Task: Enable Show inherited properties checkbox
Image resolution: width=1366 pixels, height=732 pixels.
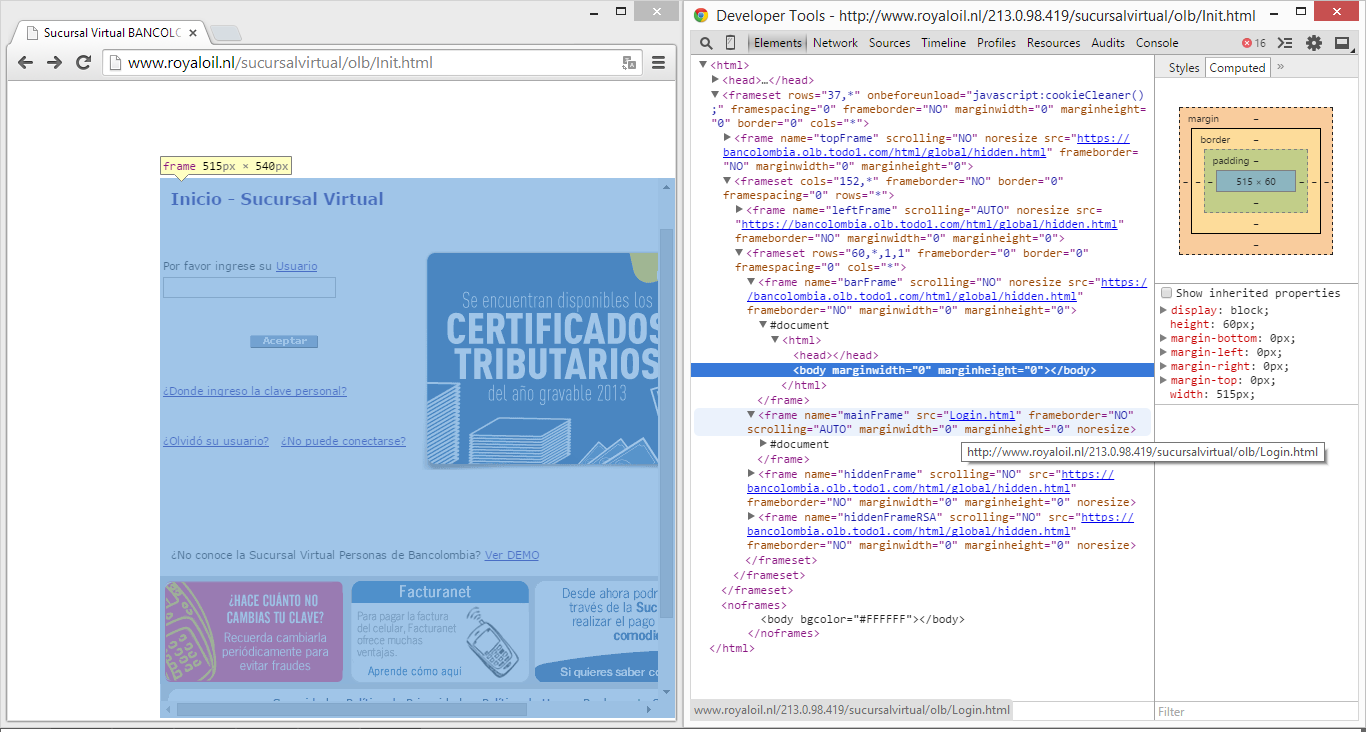Action: click(x=1166, y=293)
